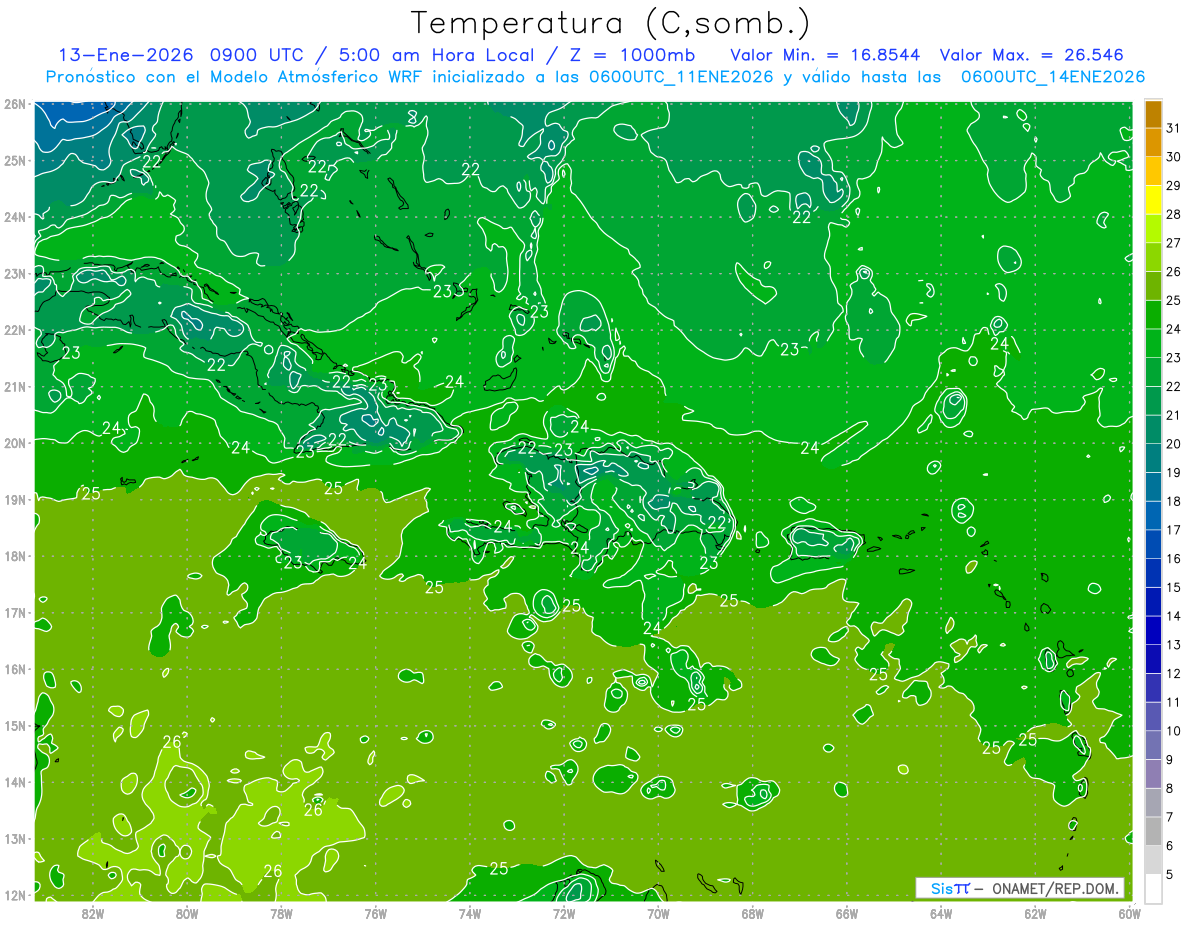The width and height of the screenshot is (1200, 927).
Task: Click the 16N latitude axis label
Action: [x=14, y=669]
